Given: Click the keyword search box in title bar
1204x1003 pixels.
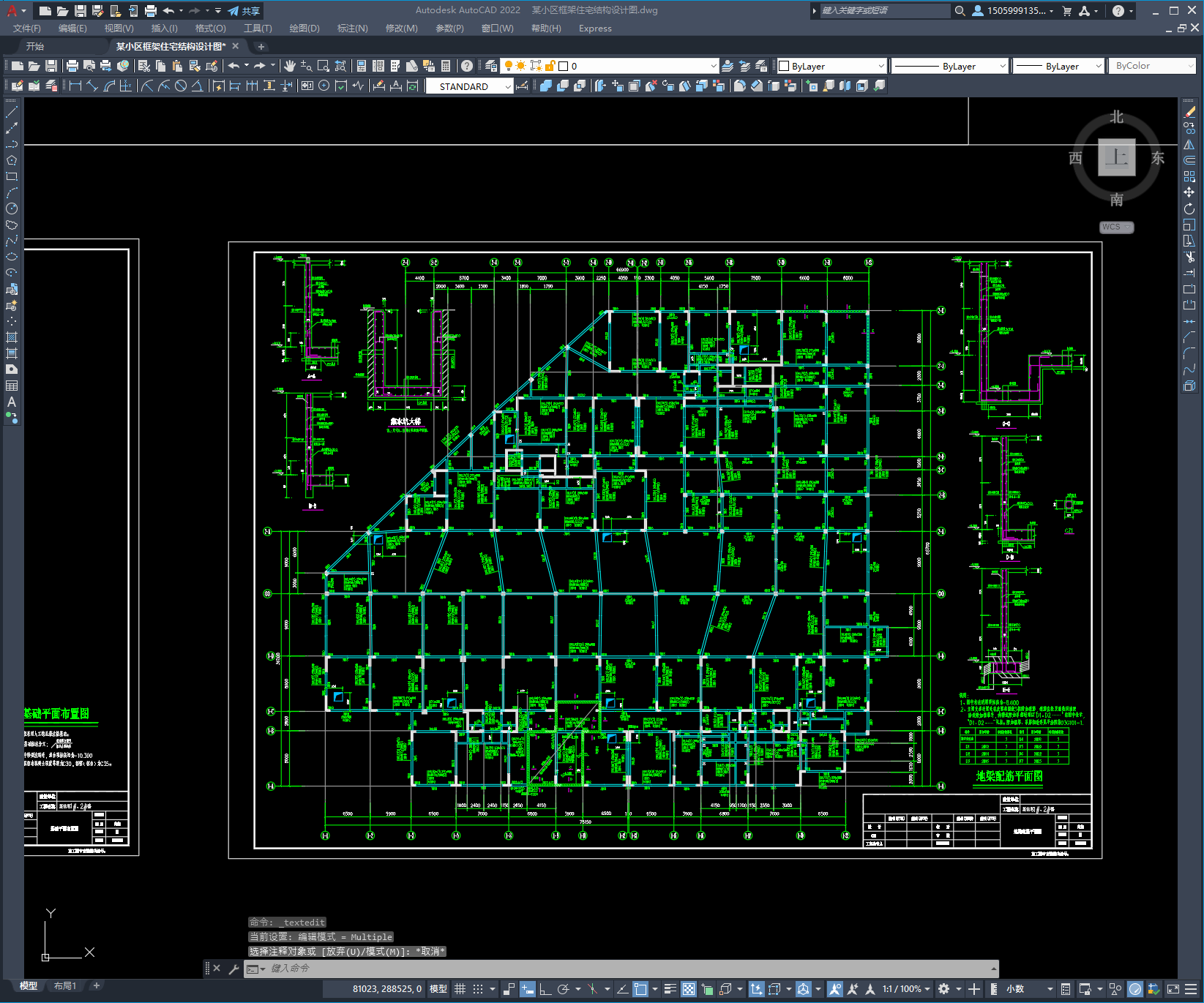Looking at the screenshot, I should pyautogui.click(x=884, y=11).
